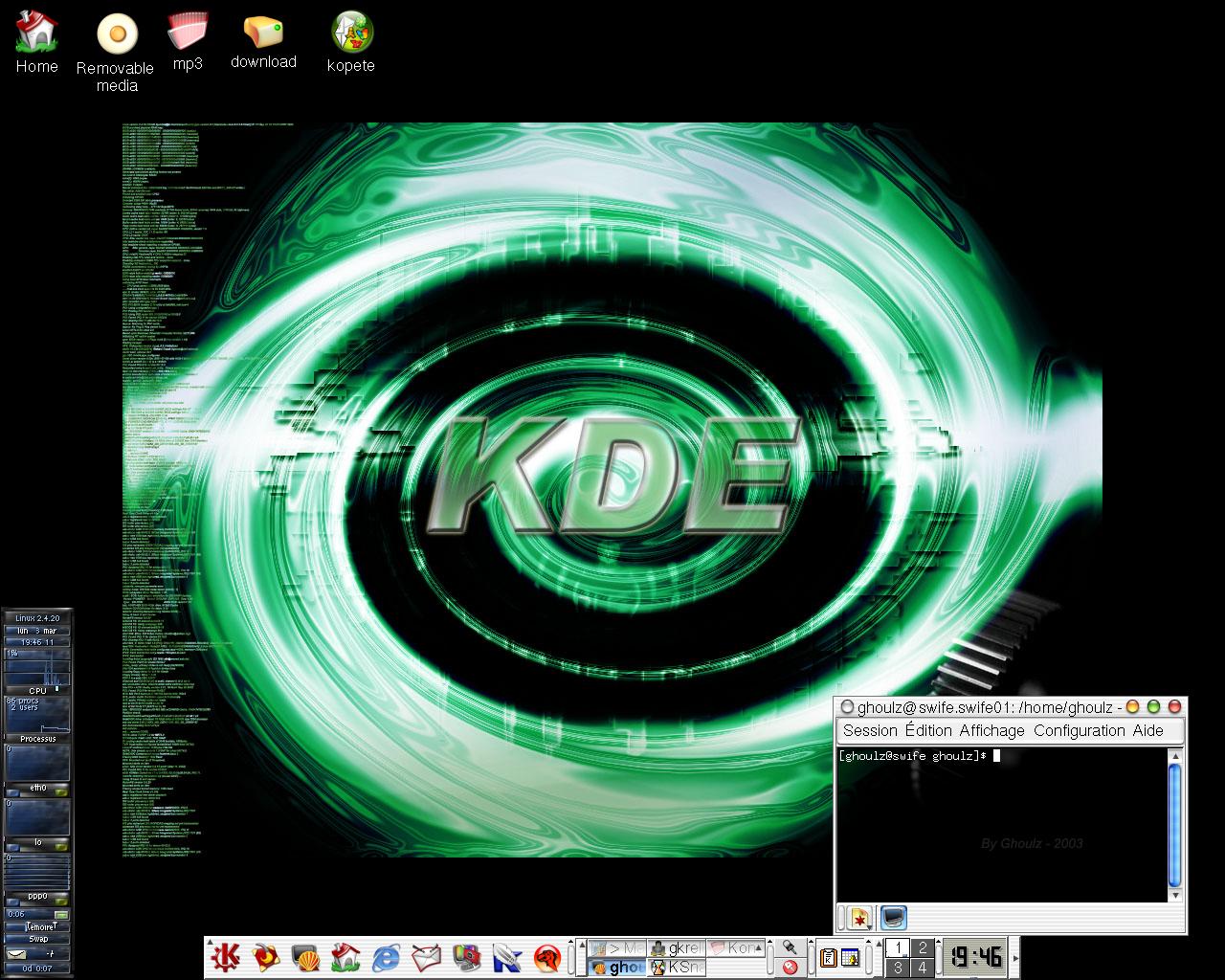The image size is (1225, 980).
Task: Switch to virtual desktop 2
Action: 923,948
